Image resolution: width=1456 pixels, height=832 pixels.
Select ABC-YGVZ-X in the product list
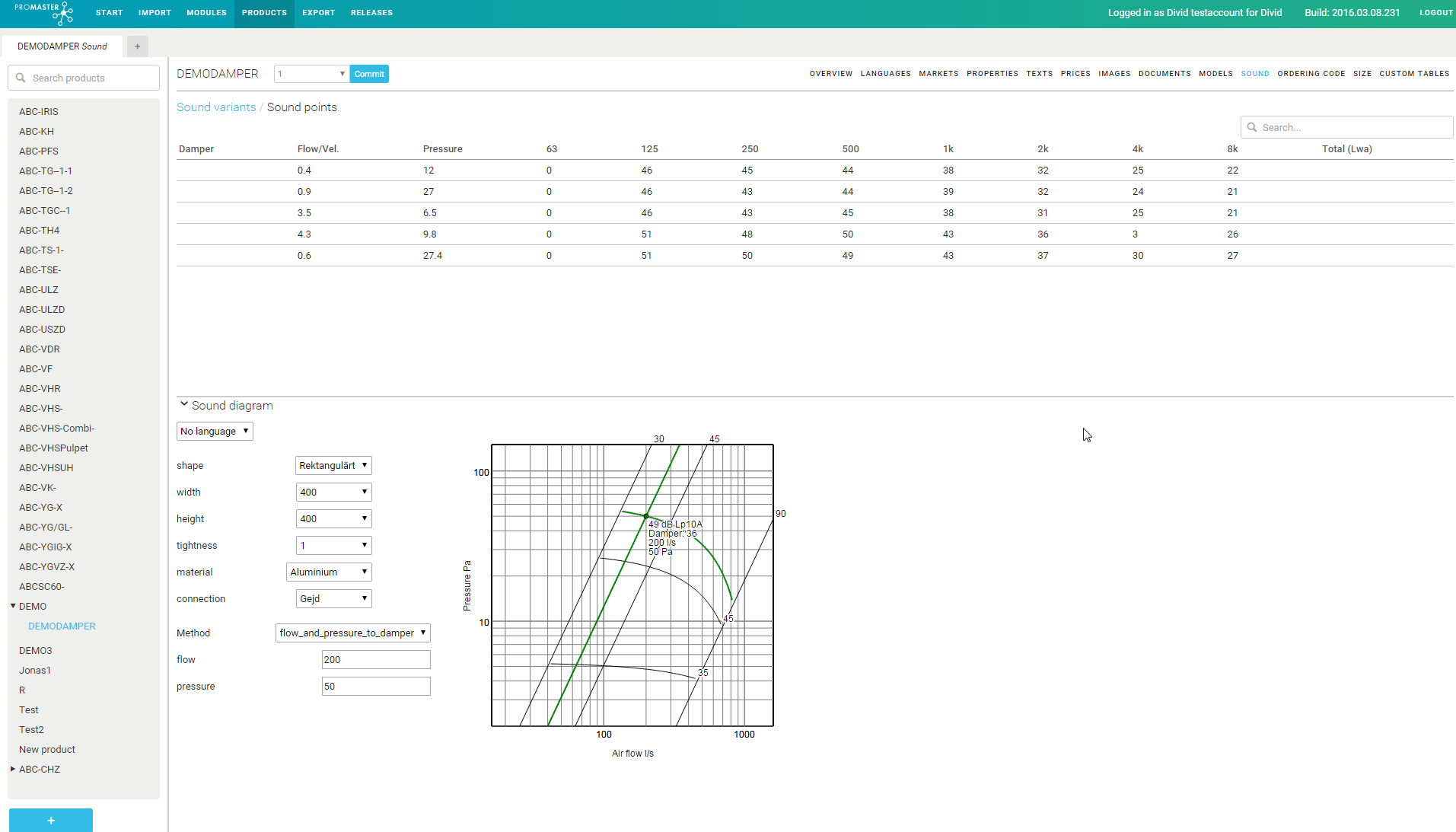click(x=47, y=566)
